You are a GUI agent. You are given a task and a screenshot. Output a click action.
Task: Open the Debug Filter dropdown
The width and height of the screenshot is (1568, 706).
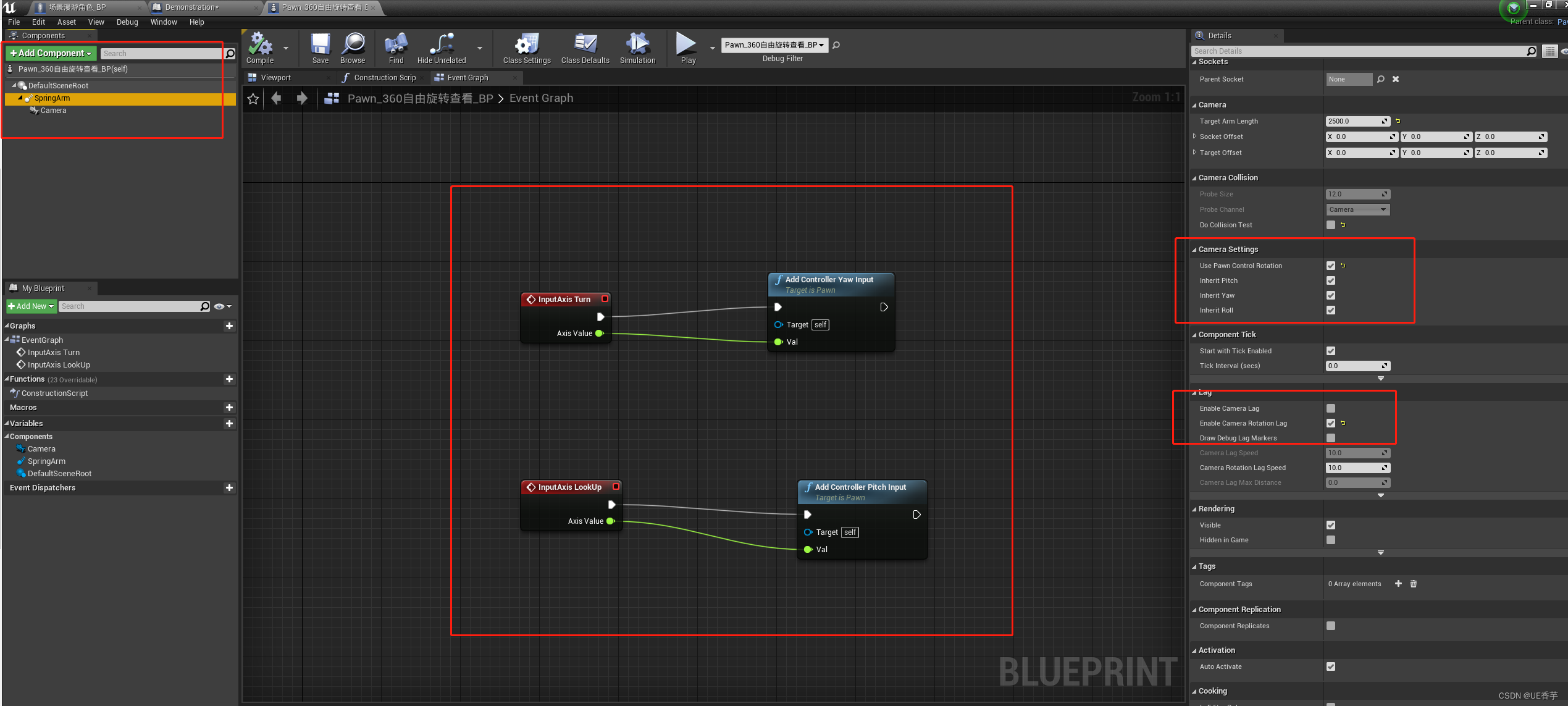(774, 45)
